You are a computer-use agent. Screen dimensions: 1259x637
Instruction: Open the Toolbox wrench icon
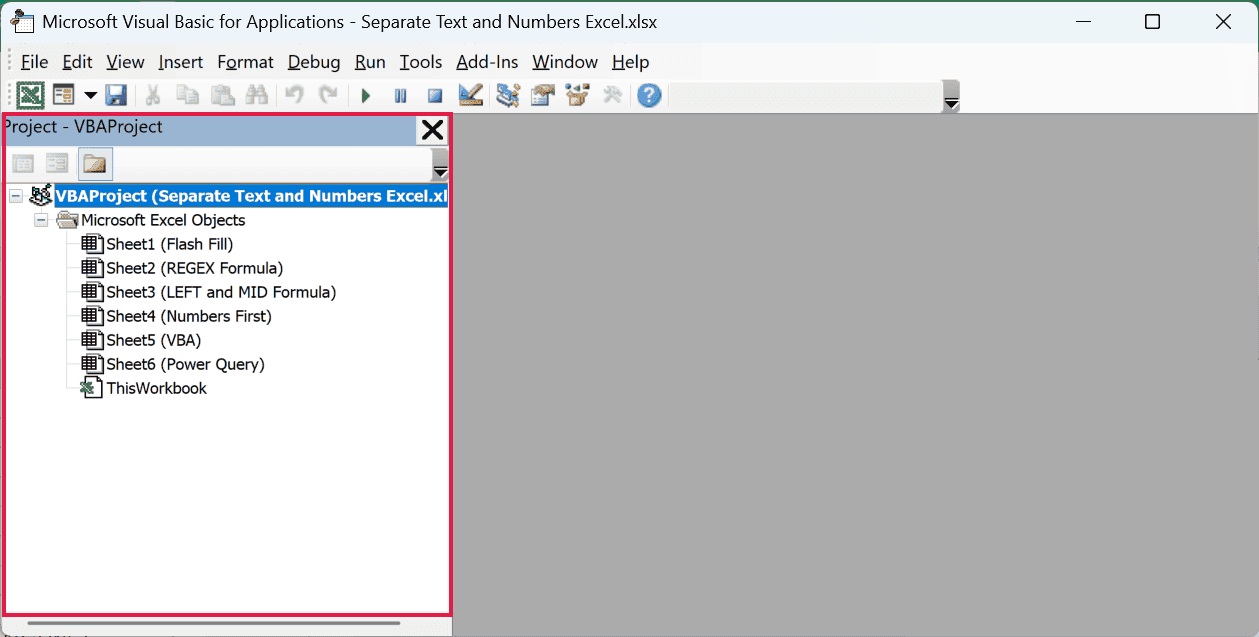(612, 95)
